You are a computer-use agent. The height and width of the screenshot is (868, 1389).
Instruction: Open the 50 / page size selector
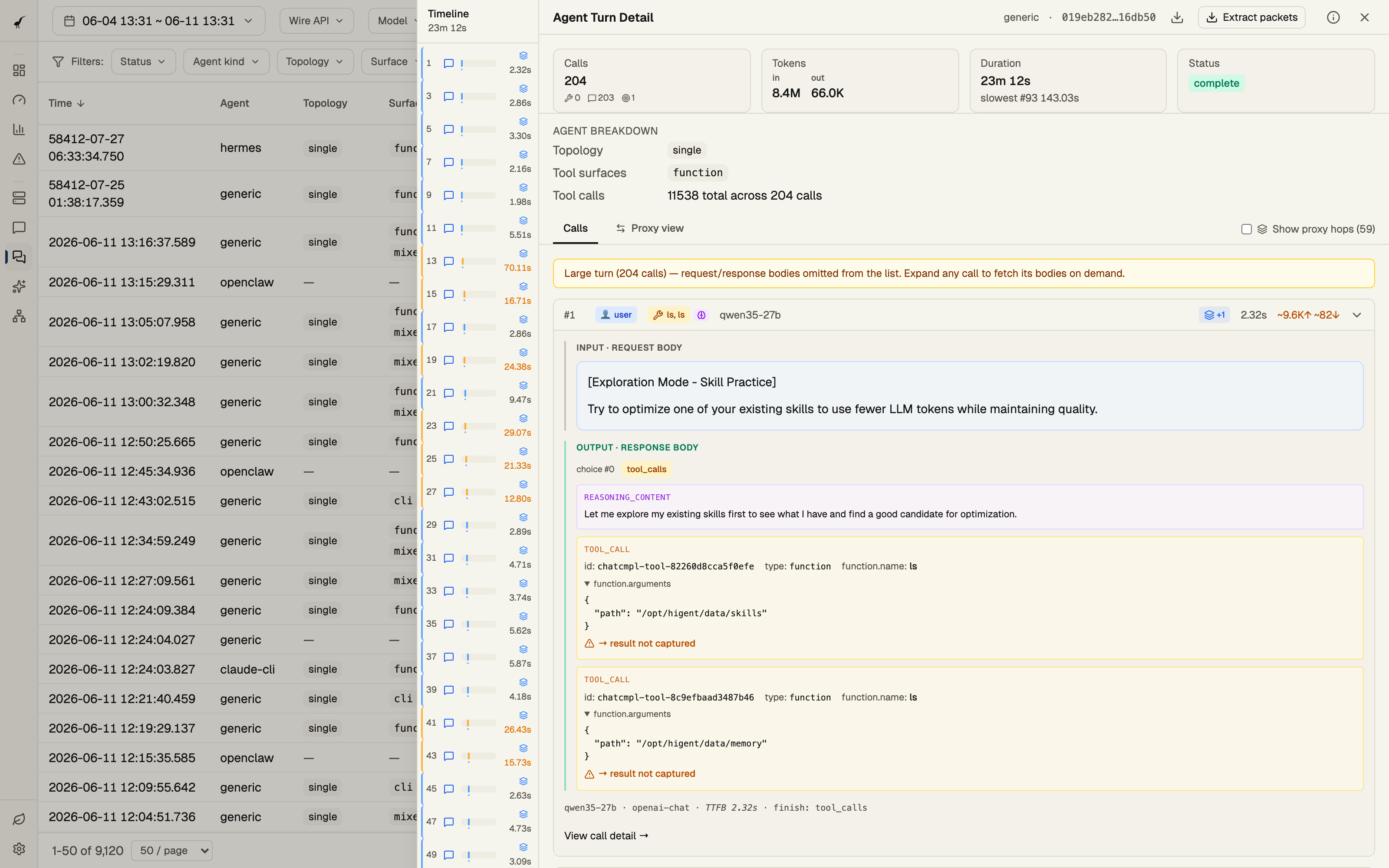(171, 850)
